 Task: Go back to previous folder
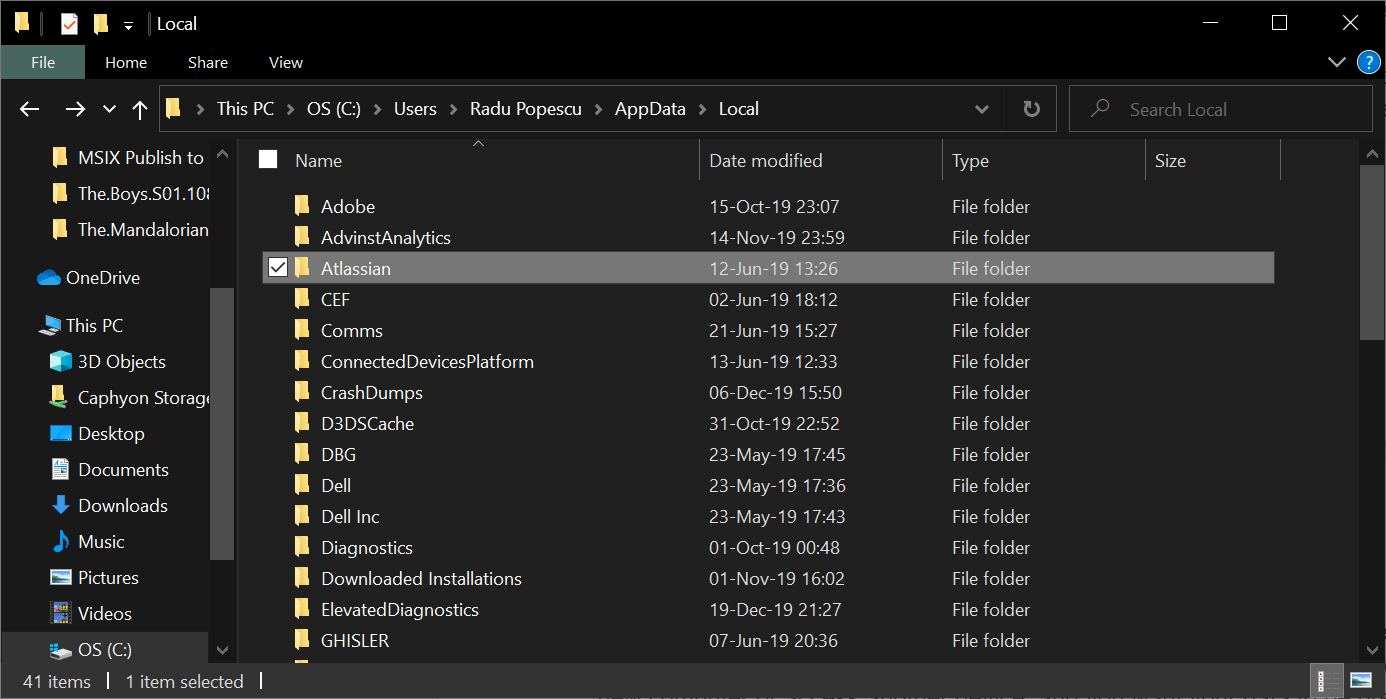[30, 110]
